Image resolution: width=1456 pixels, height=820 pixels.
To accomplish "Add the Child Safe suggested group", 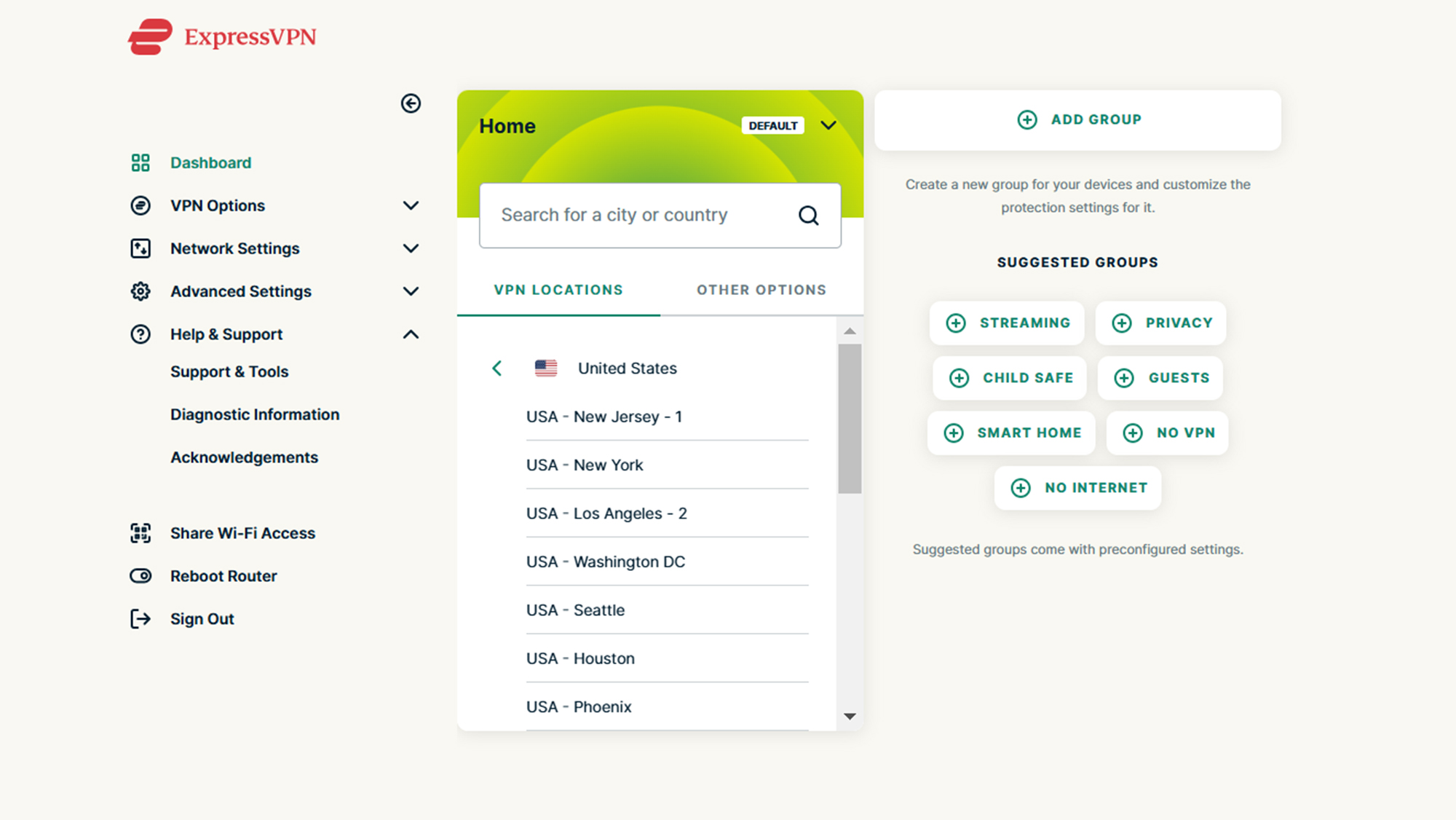I will 1010,378.
